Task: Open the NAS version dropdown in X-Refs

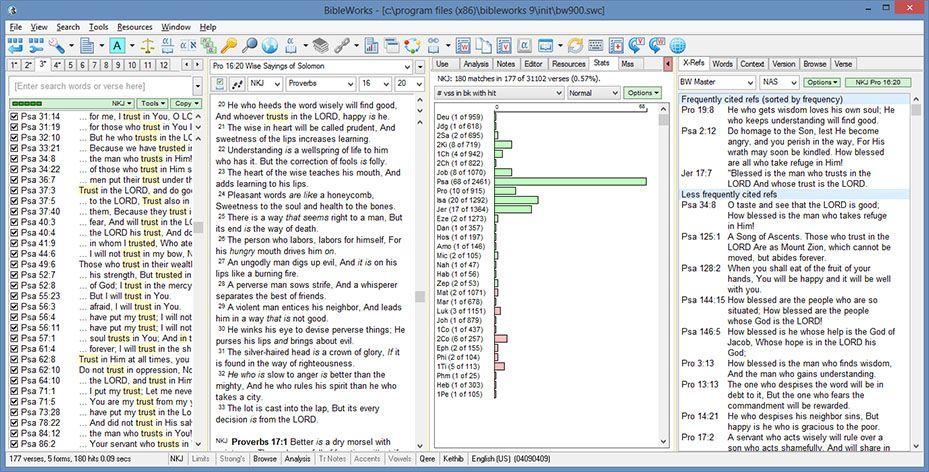Action: (779, 82)
